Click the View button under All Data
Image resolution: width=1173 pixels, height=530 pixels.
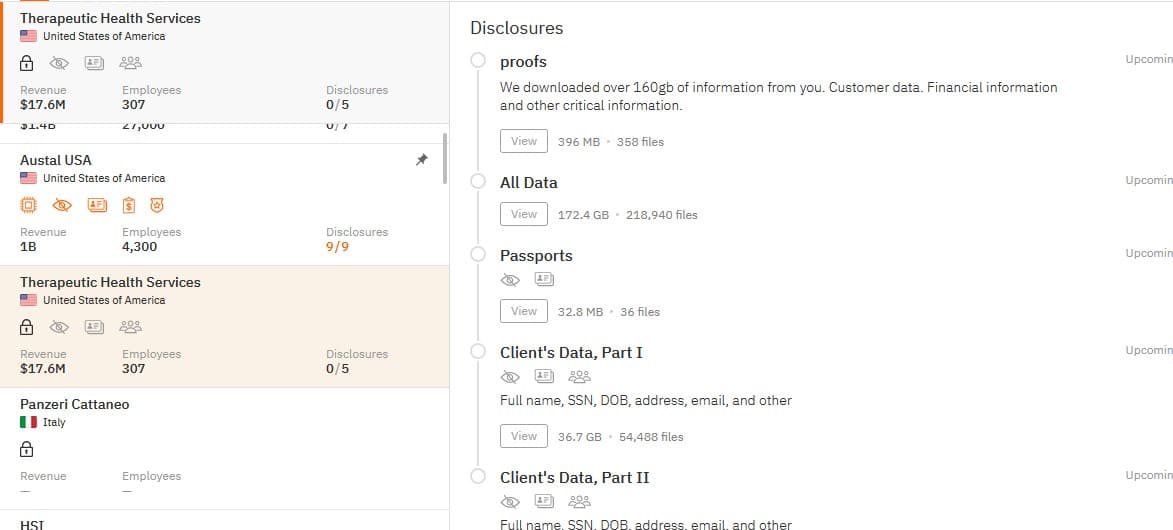point(524,214)
